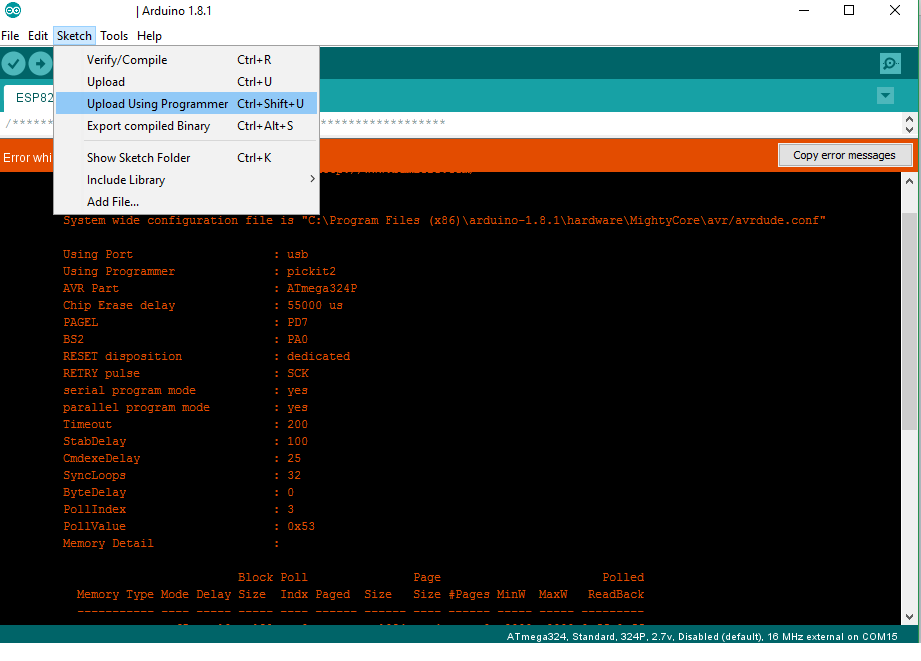Click the board info status text

(x=702, y=636)
